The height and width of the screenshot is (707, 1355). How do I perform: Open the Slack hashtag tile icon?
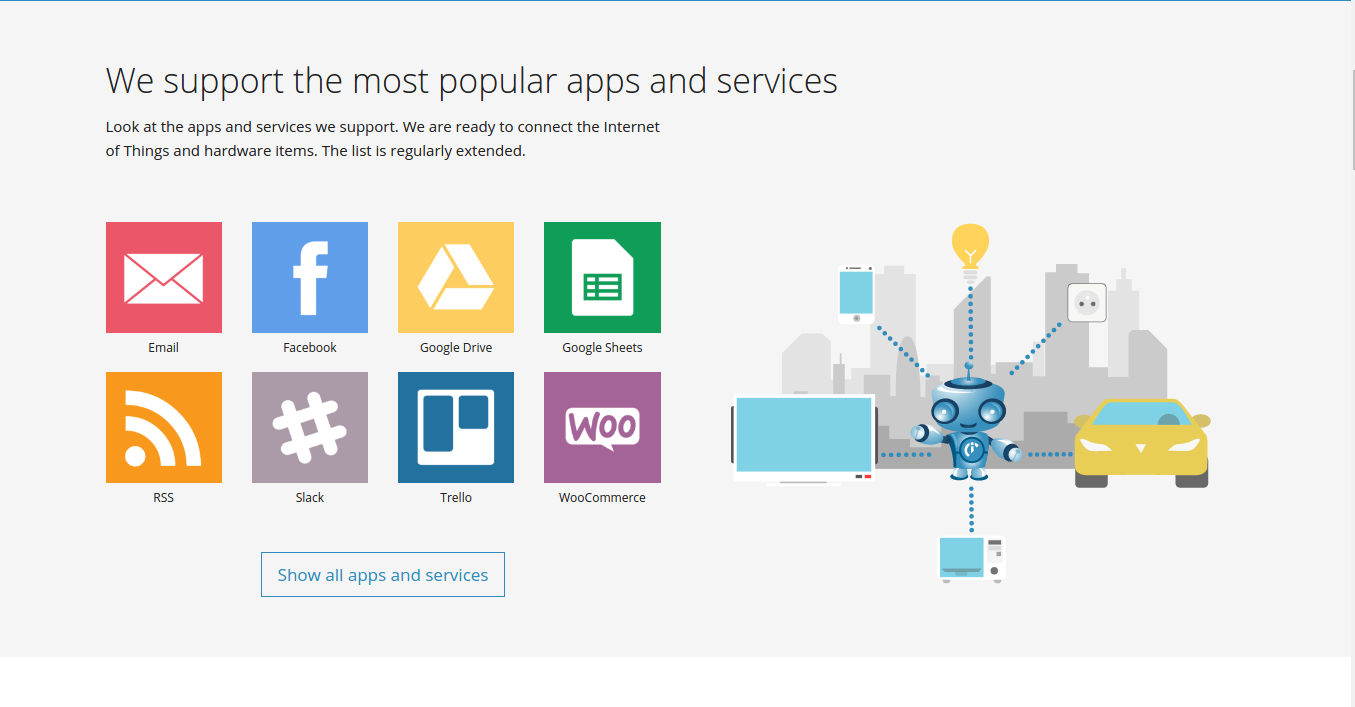310,427
